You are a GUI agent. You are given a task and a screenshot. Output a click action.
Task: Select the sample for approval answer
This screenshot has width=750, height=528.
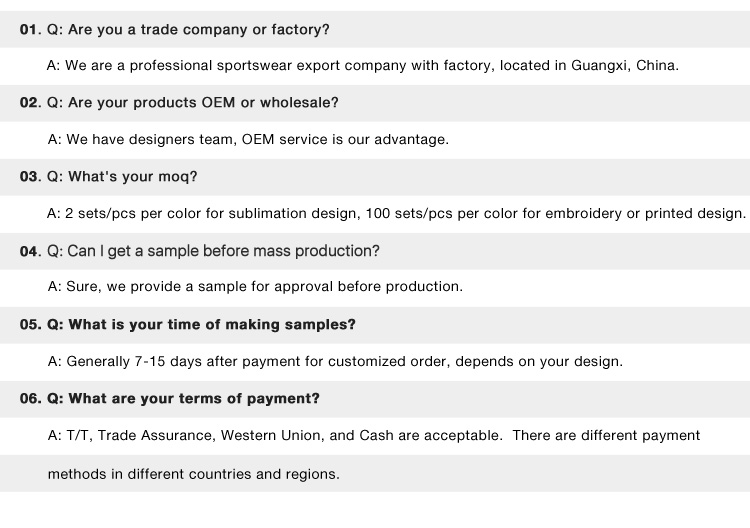point(255,287)
